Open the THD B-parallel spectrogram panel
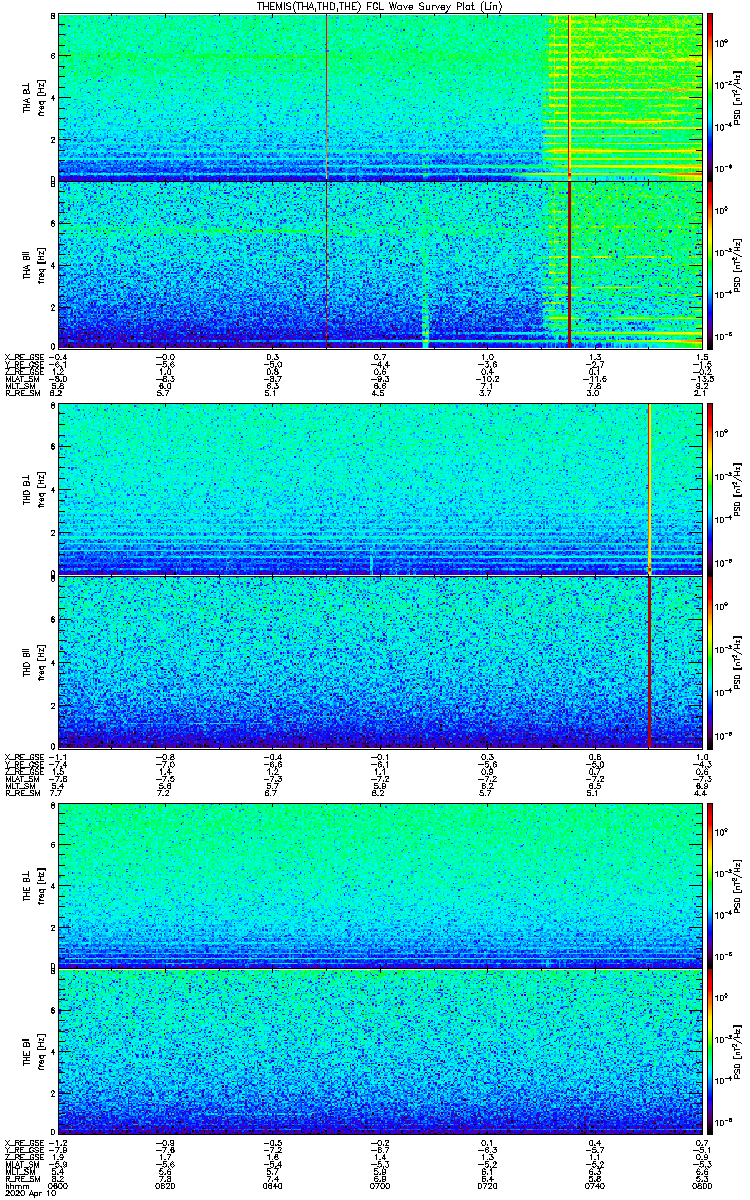 379,662
